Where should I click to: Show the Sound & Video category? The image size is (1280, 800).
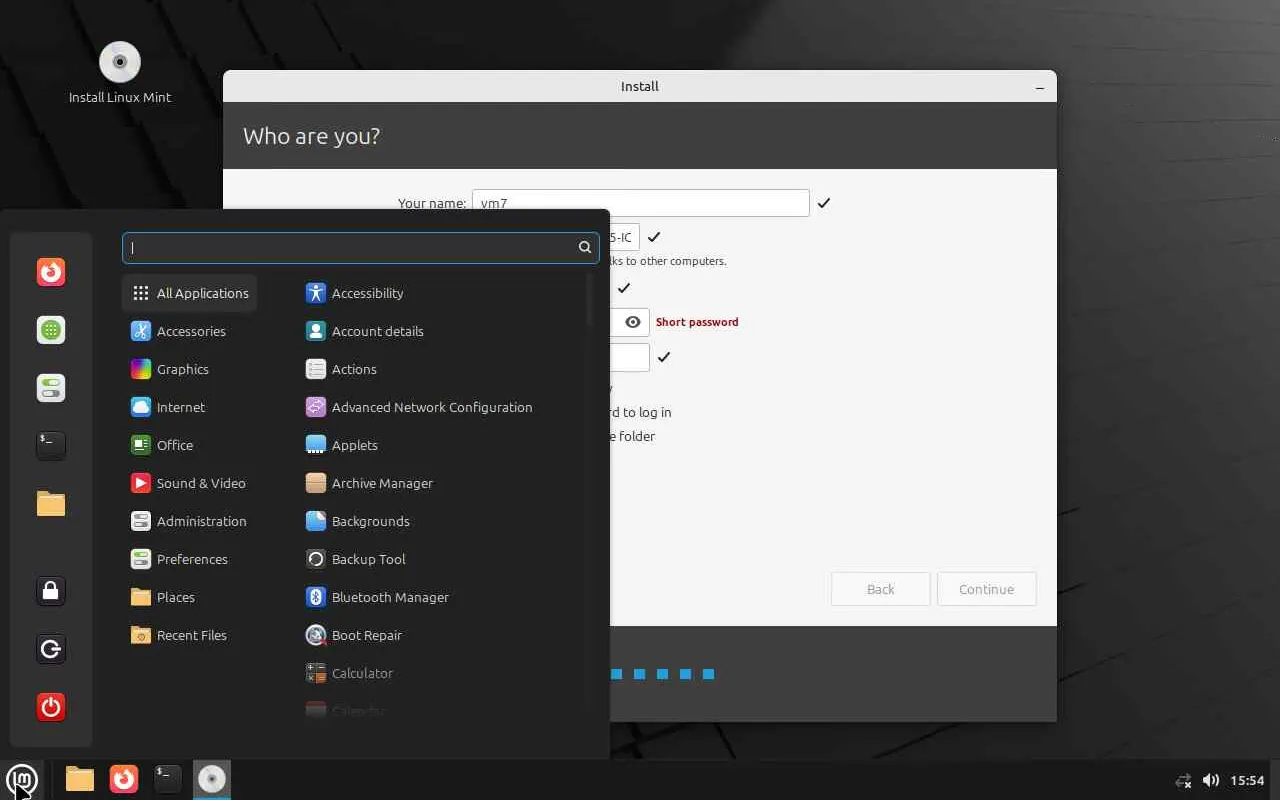[x=190, y=483]
